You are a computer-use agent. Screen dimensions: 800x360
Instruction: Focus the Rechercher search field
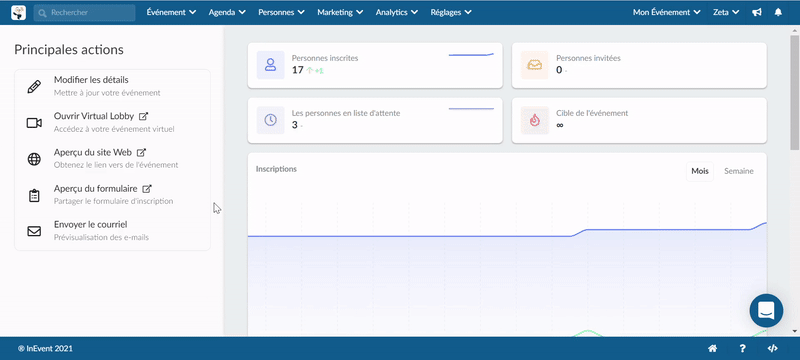[85, 13]
